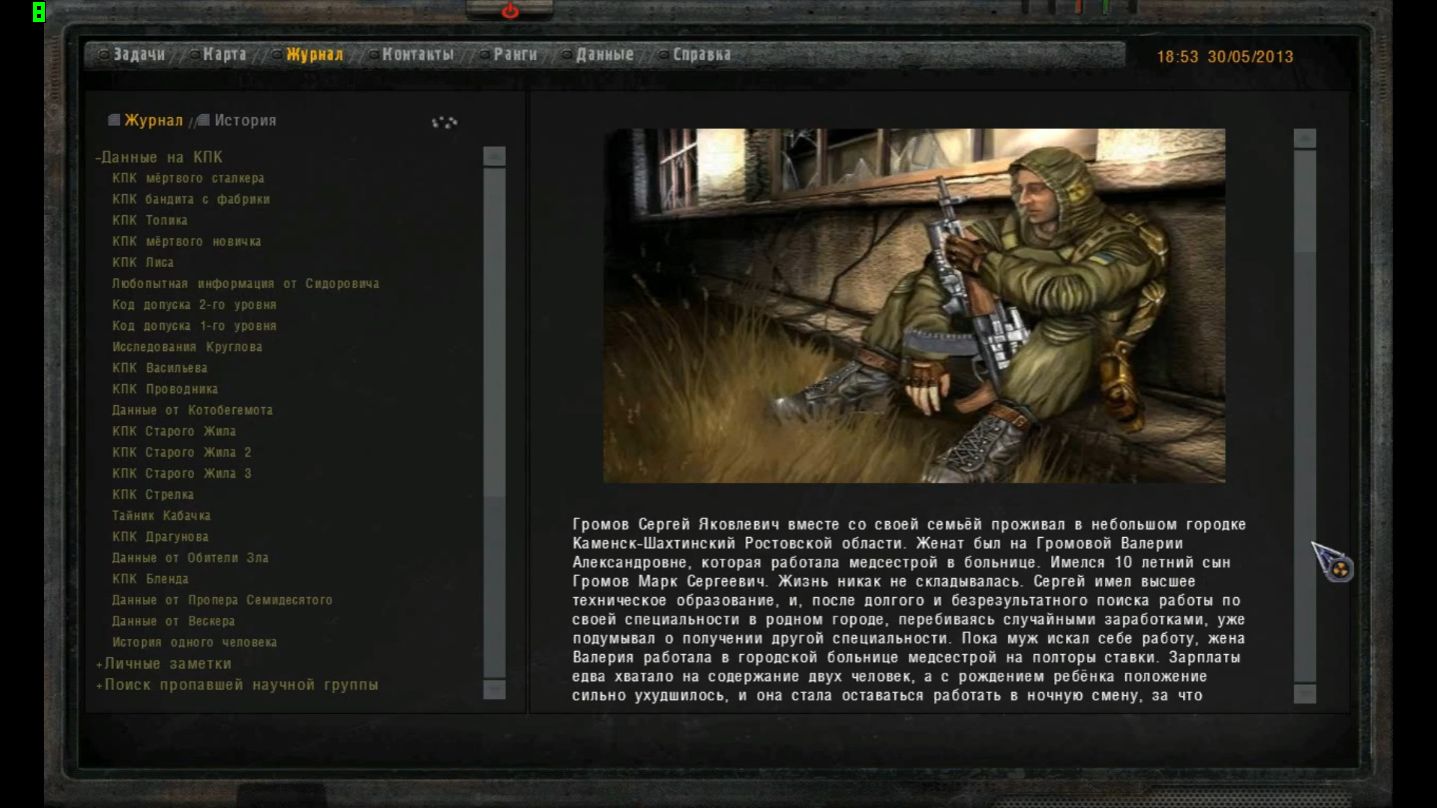
Task: Open the Справка tab
Action: tap(701, 55)
